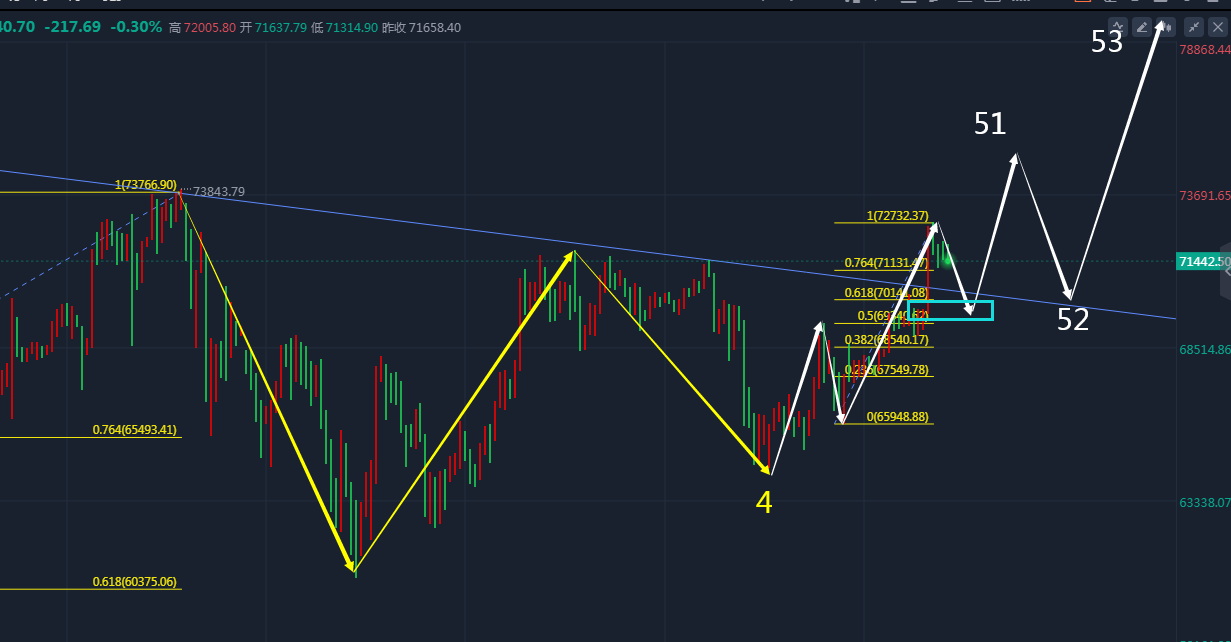
Task: Select the yellow wave label 4
Action: [764, 503]
